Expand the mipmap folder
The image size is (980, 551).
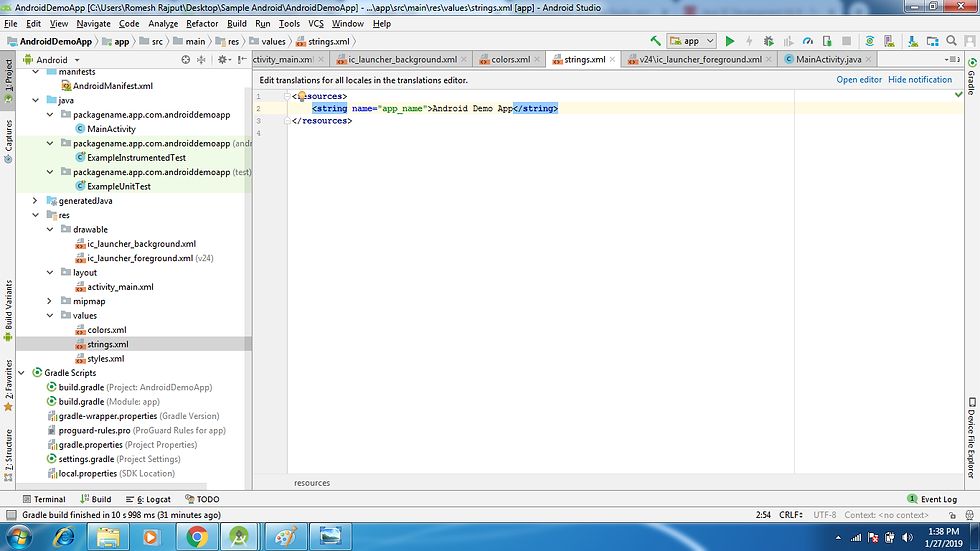tap(50, 301)
